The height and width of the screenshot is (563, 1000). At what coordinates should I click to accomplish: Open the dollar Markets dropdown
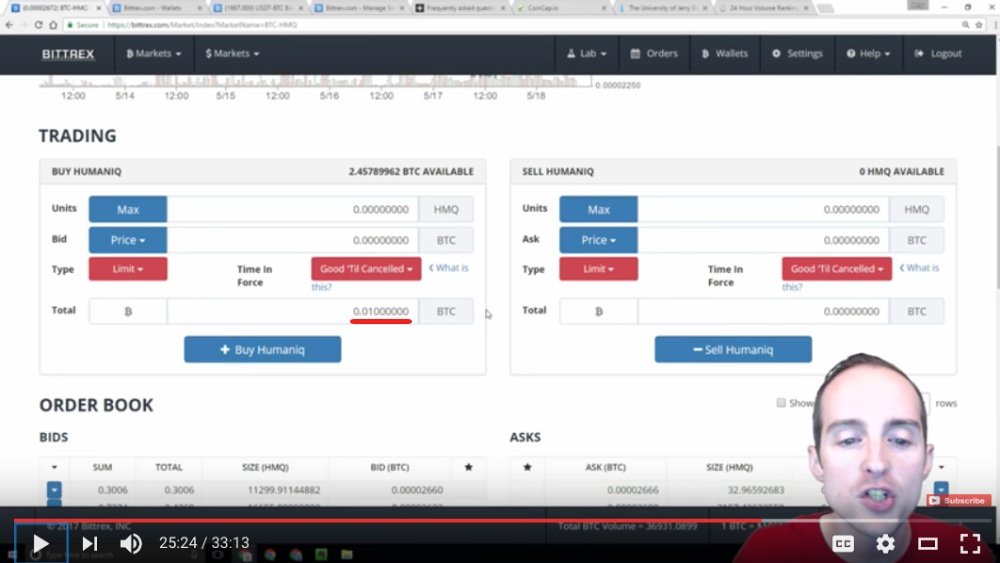click(232, 54)
